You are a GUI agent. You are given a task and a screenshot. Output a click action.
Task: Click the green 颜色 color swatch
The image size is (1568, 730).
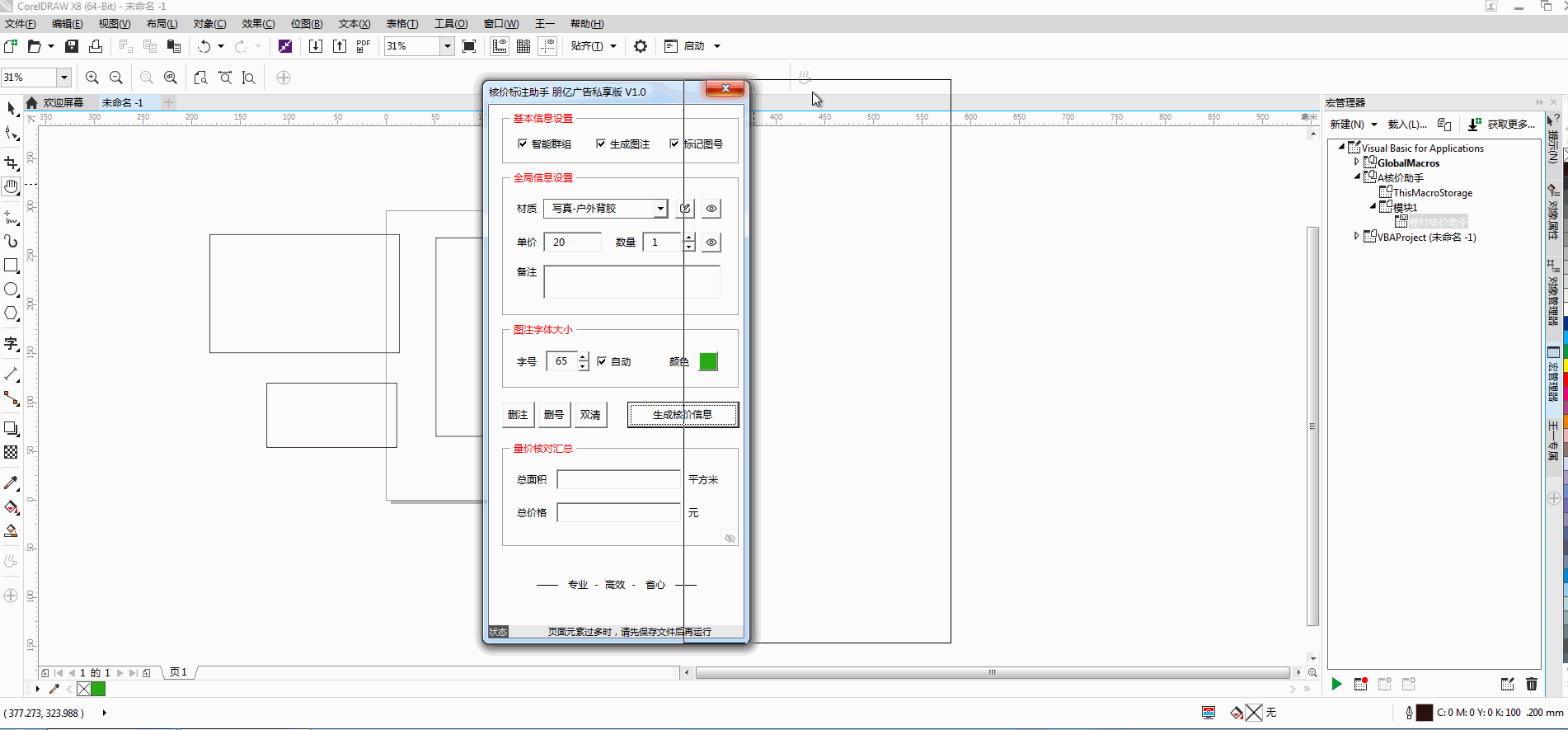(708, 361)
